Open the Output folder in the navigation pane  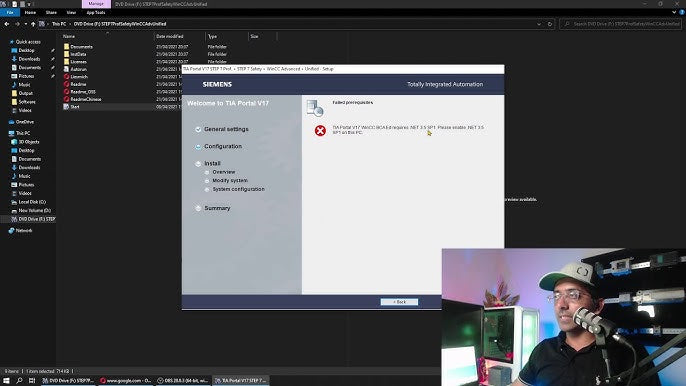25,93
